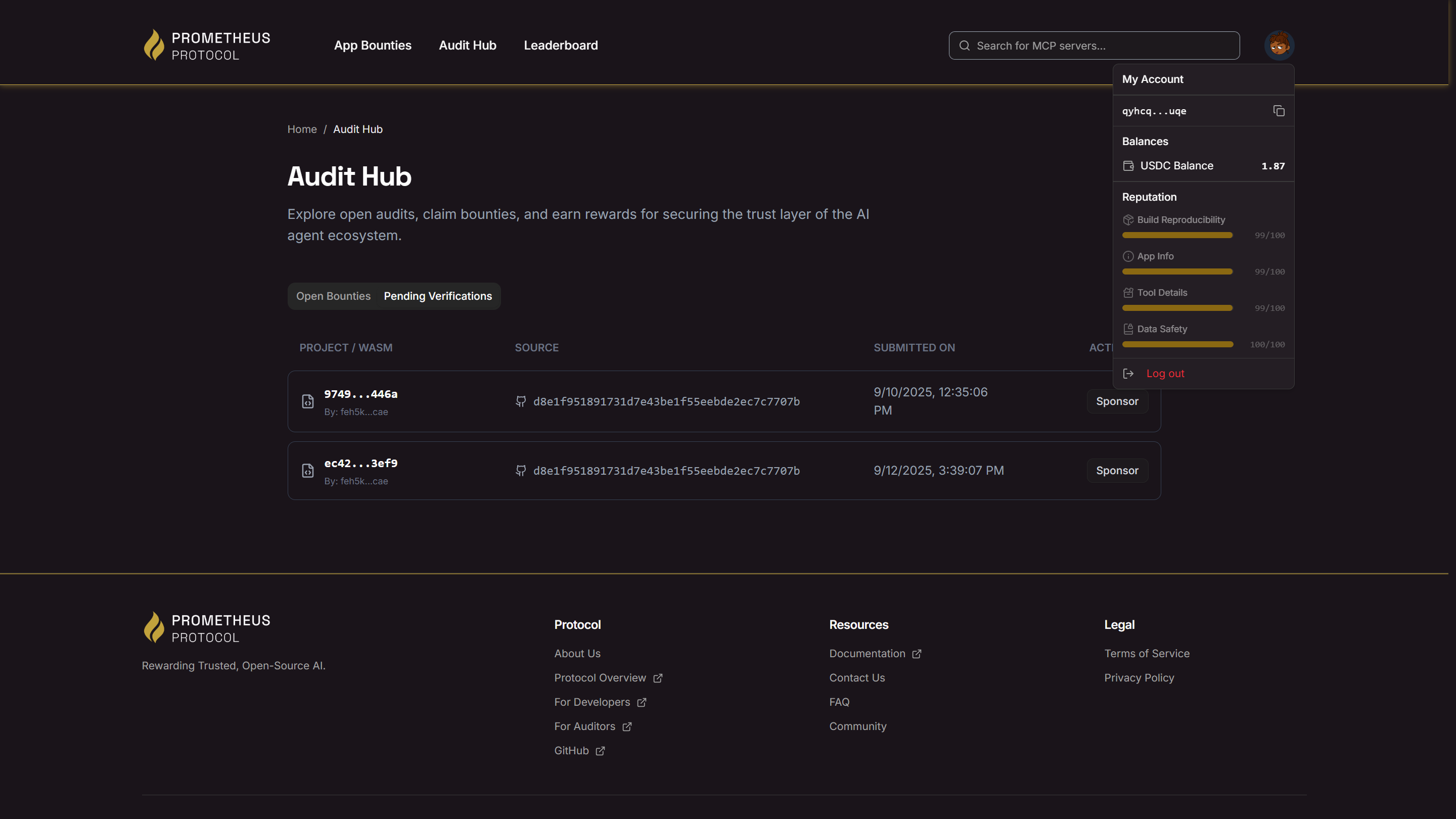This screenshot has width=1456, height=819.
Task: Click the Log out link
Action: point(1165,374)
